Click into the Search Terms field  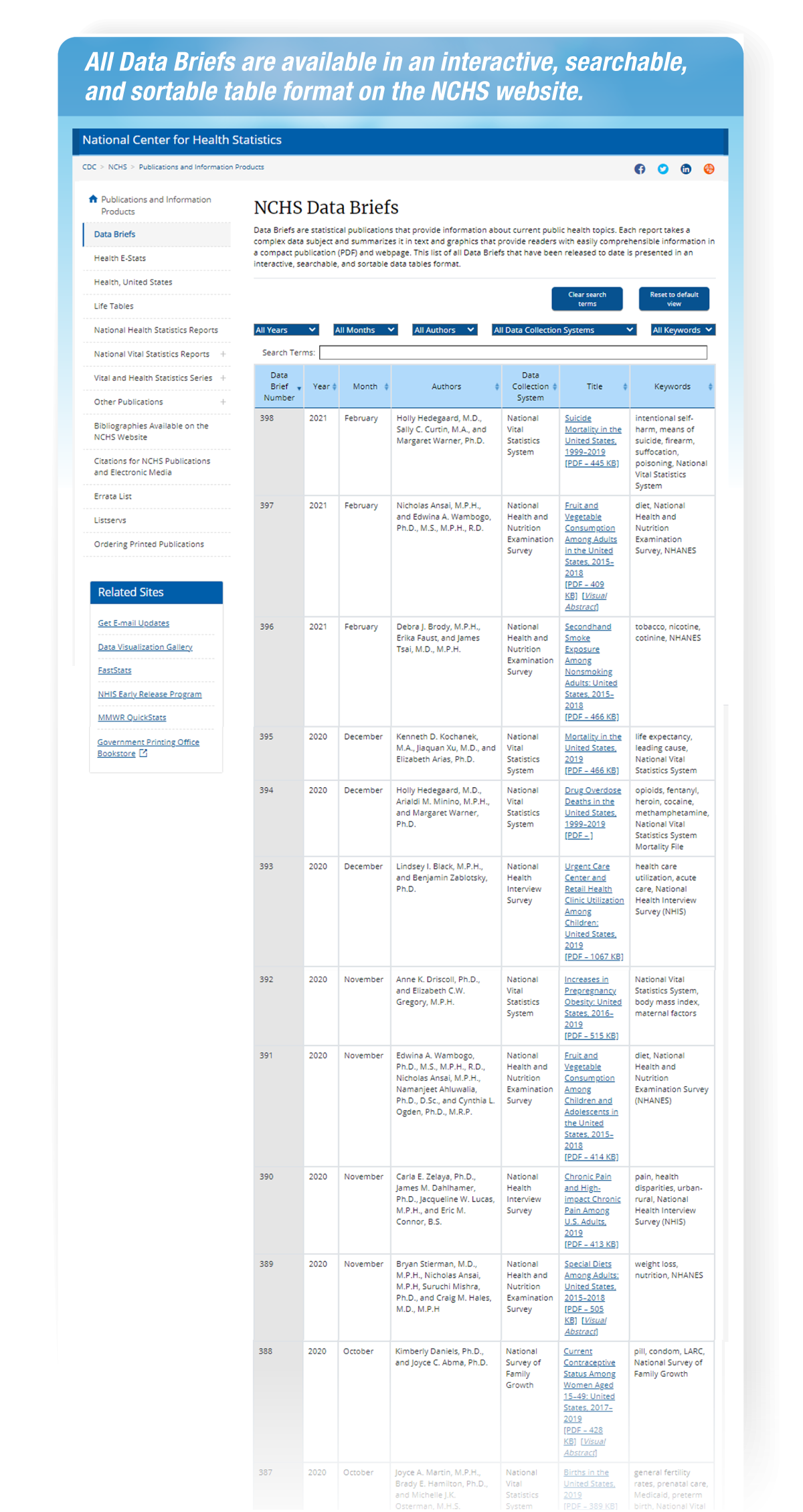[513, 352]
